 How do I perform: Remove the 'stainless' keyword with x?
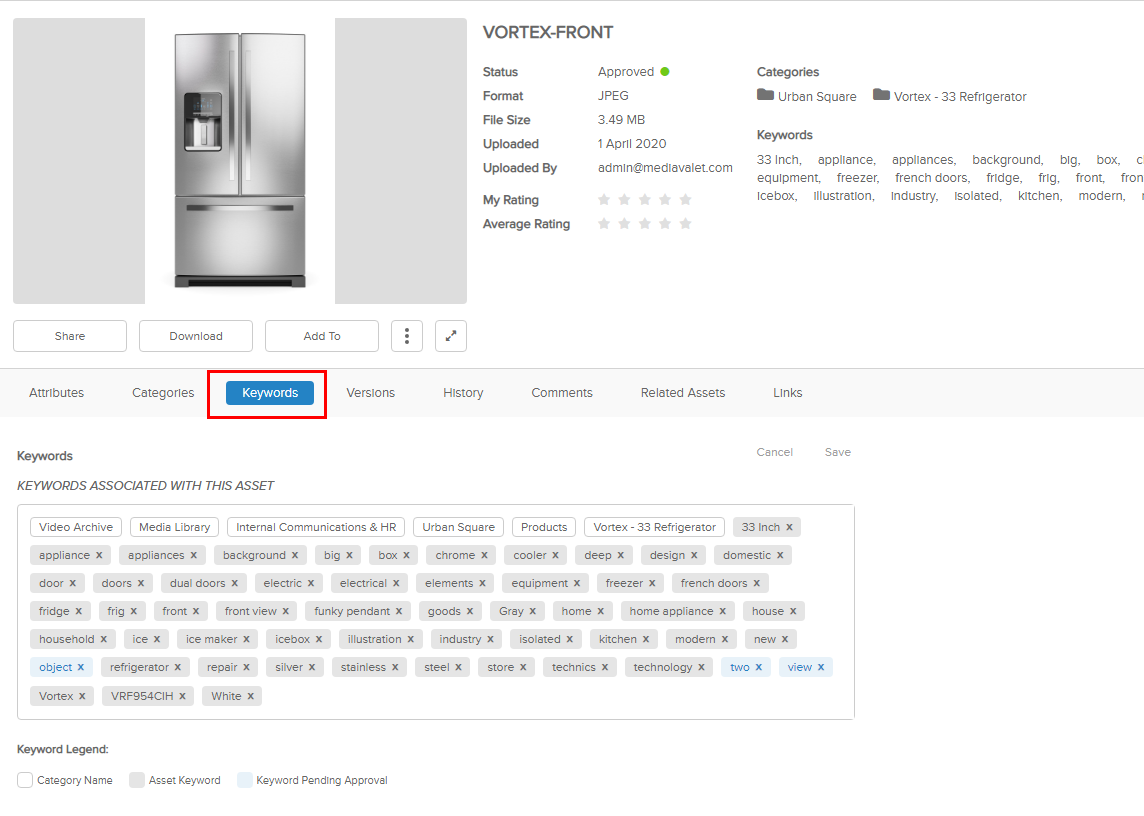coord(395,667)
